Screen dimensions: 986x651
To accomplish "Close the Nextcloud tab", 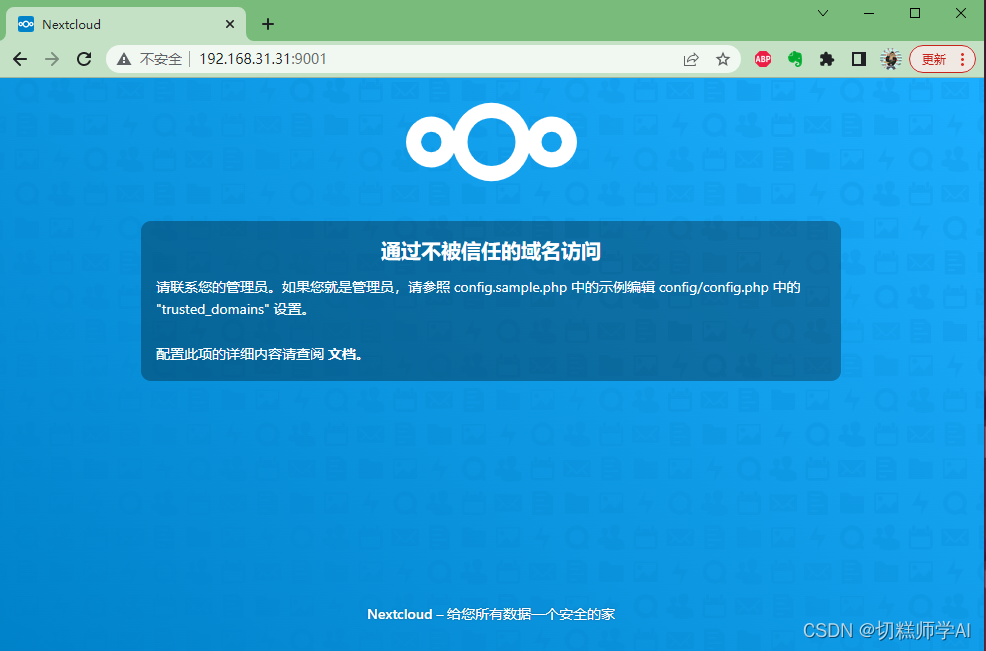I will (x=230, y=24).
